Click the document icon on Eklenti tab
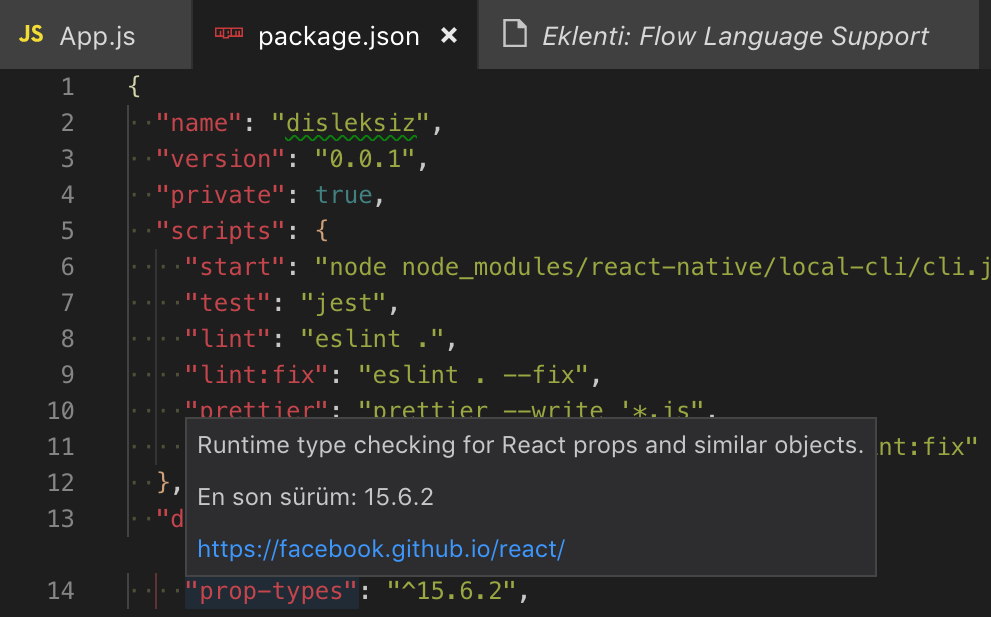 pyautogui.click(x=514, y=33)
